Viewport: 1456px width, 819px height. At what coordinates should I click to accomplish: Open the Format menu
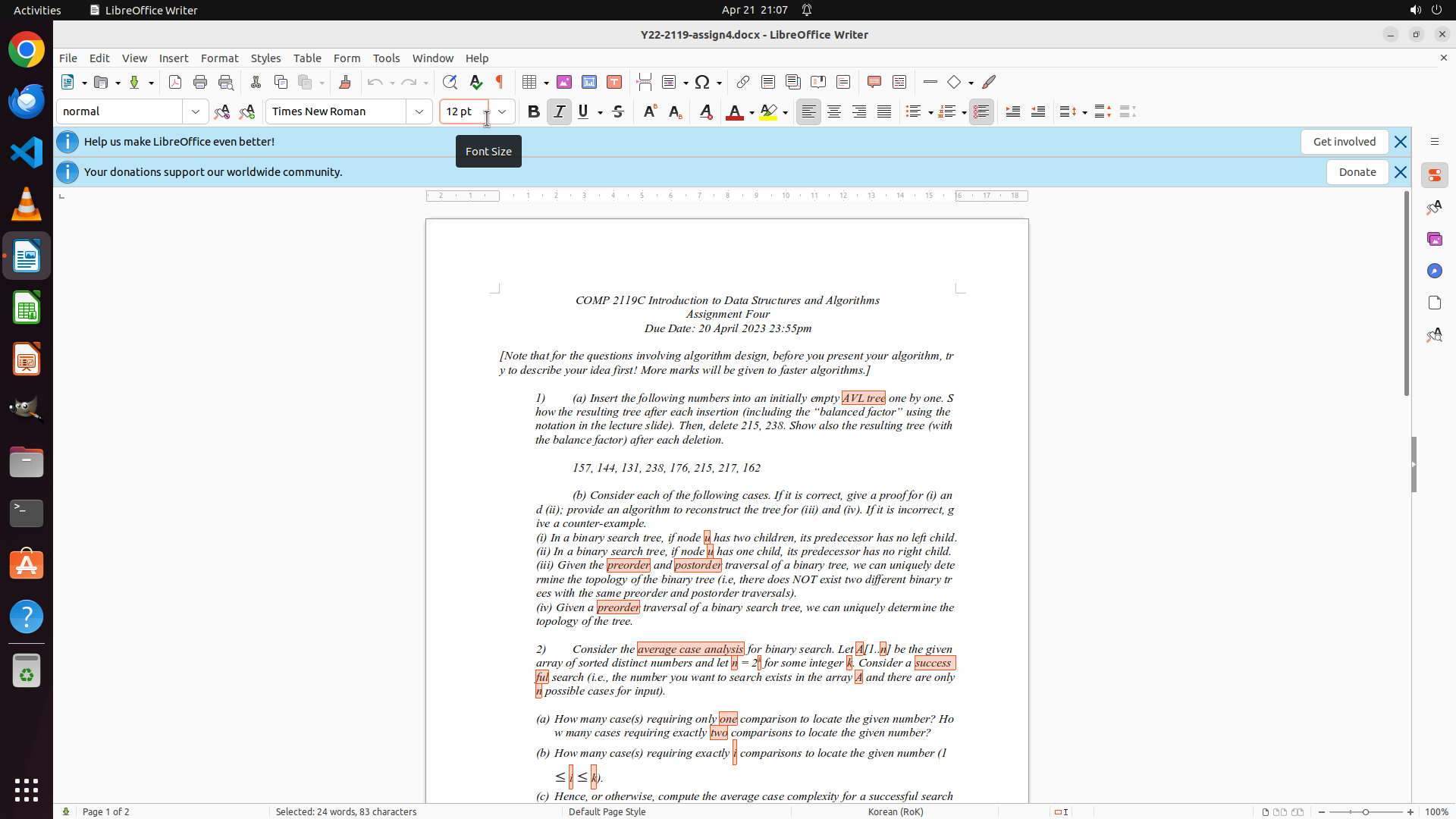pyautogui.click(x=219, y=58)
